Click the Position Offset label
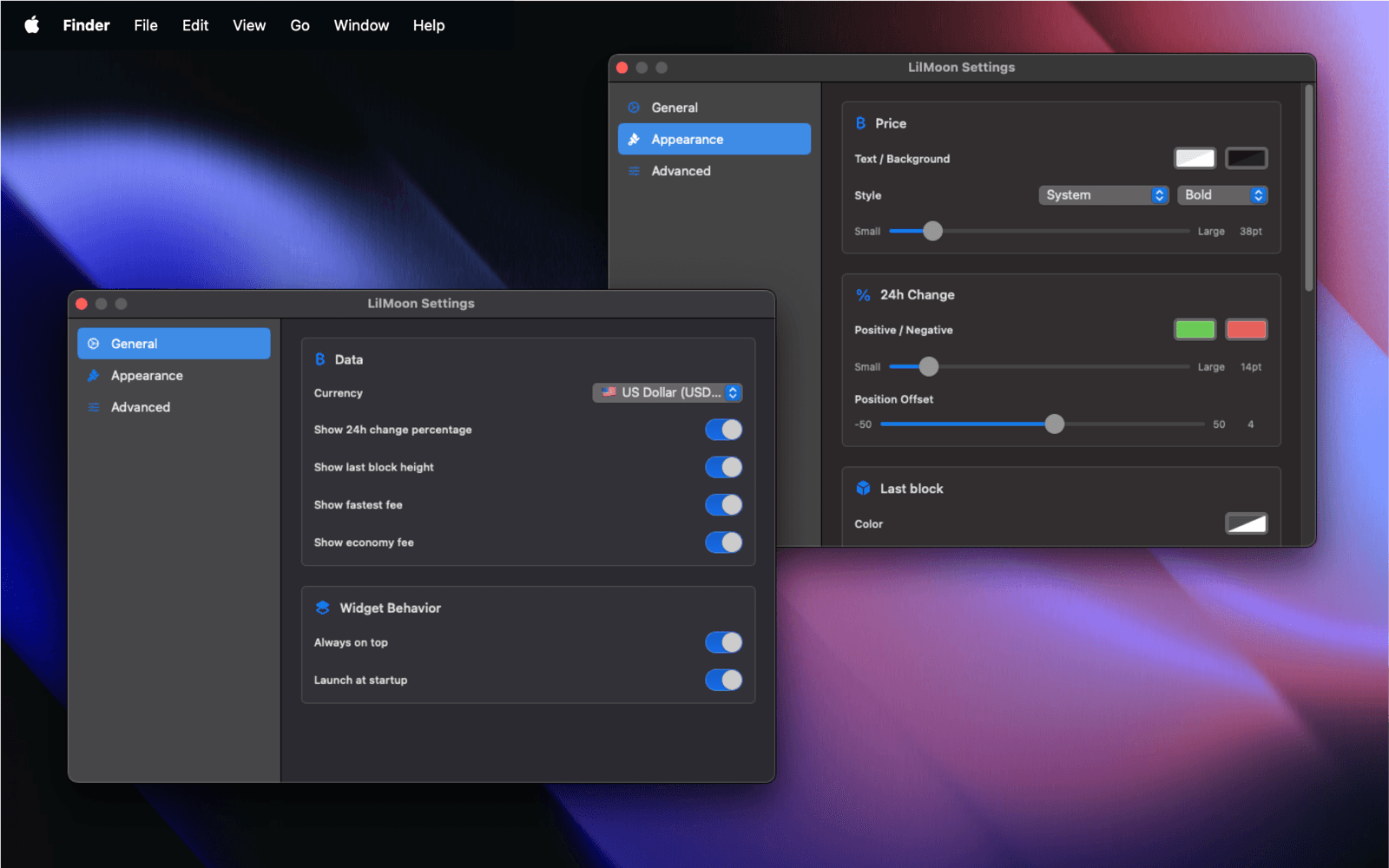Image resolution: width=1389 pixels, height=868 pixels. [x=893, y=399]
